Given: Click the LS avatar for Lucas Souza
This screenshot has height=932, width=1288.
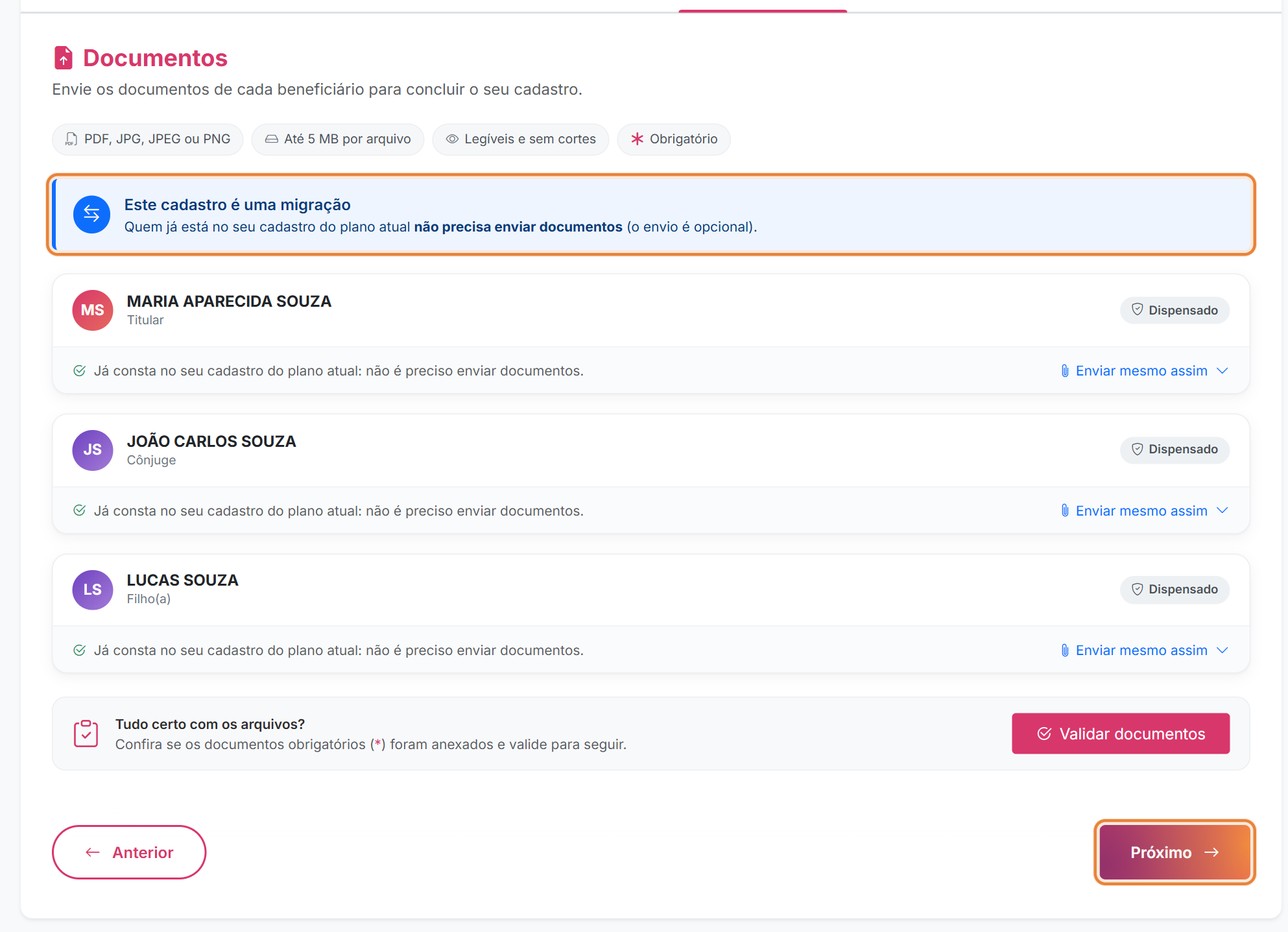Looking at the screenshot, I should tap(93, 590).
